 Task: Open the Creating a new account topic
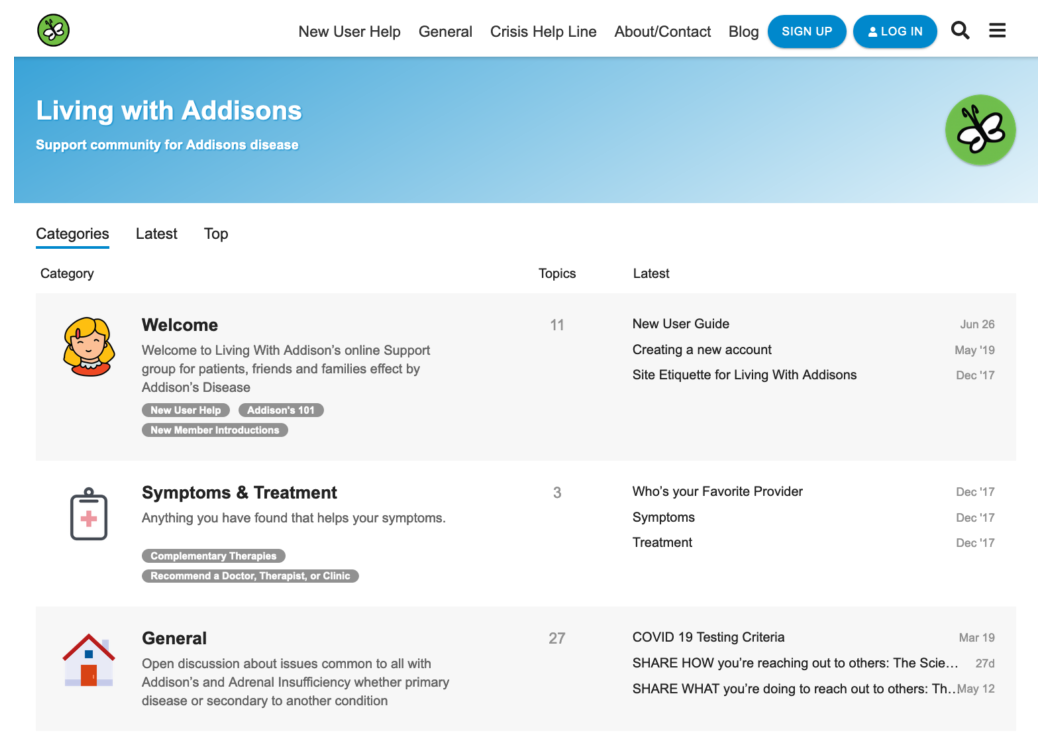[x=702, y=349]
